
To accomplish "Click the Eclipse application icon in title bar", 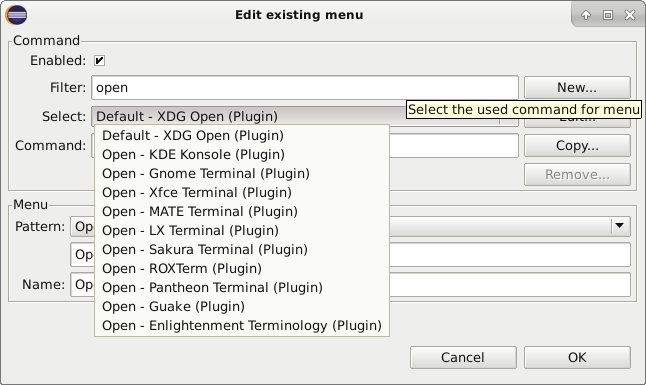I will coord(16,15).
